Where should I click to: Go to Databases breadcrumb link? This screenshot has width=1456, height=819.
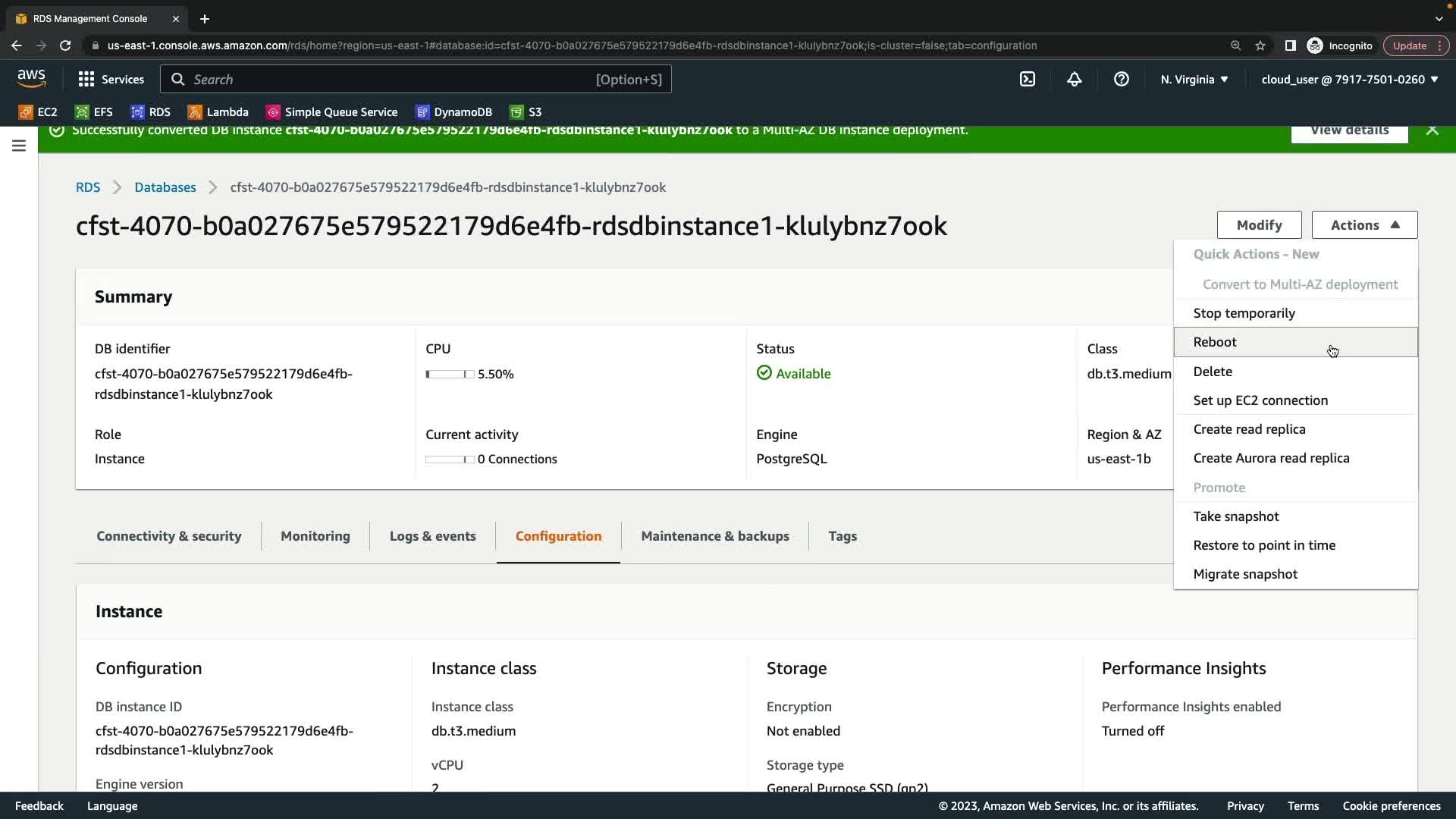[165, 187]
